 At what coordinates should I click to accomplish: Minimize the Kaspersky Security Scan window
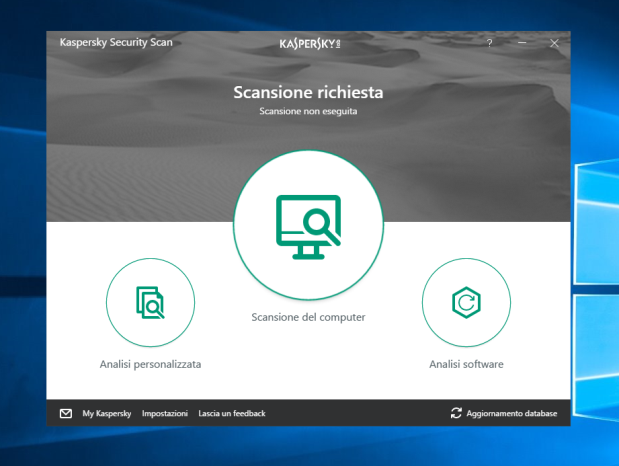[522, 43]
